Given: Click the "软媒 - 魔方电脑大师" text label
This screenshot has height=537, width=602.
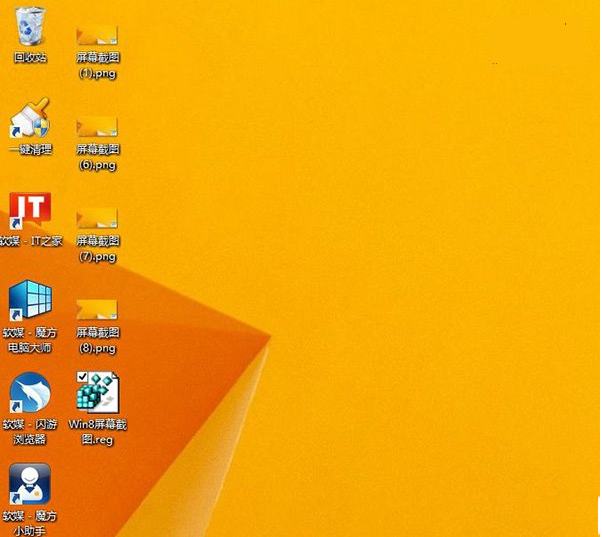Looking at the screenshot, I should [30, 340].
